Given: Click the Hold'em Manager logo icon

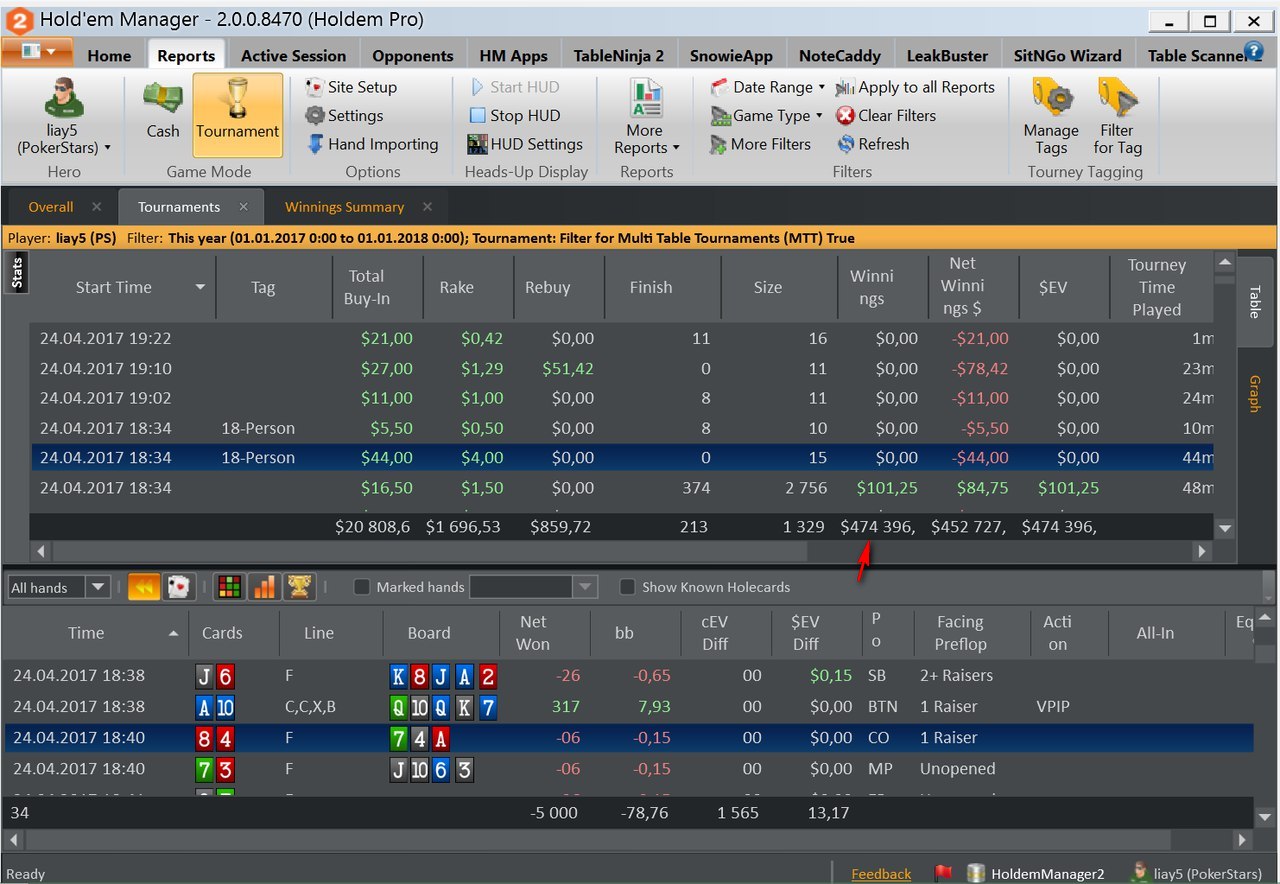Looking at the screenshot, I should [x=19, y=19].
